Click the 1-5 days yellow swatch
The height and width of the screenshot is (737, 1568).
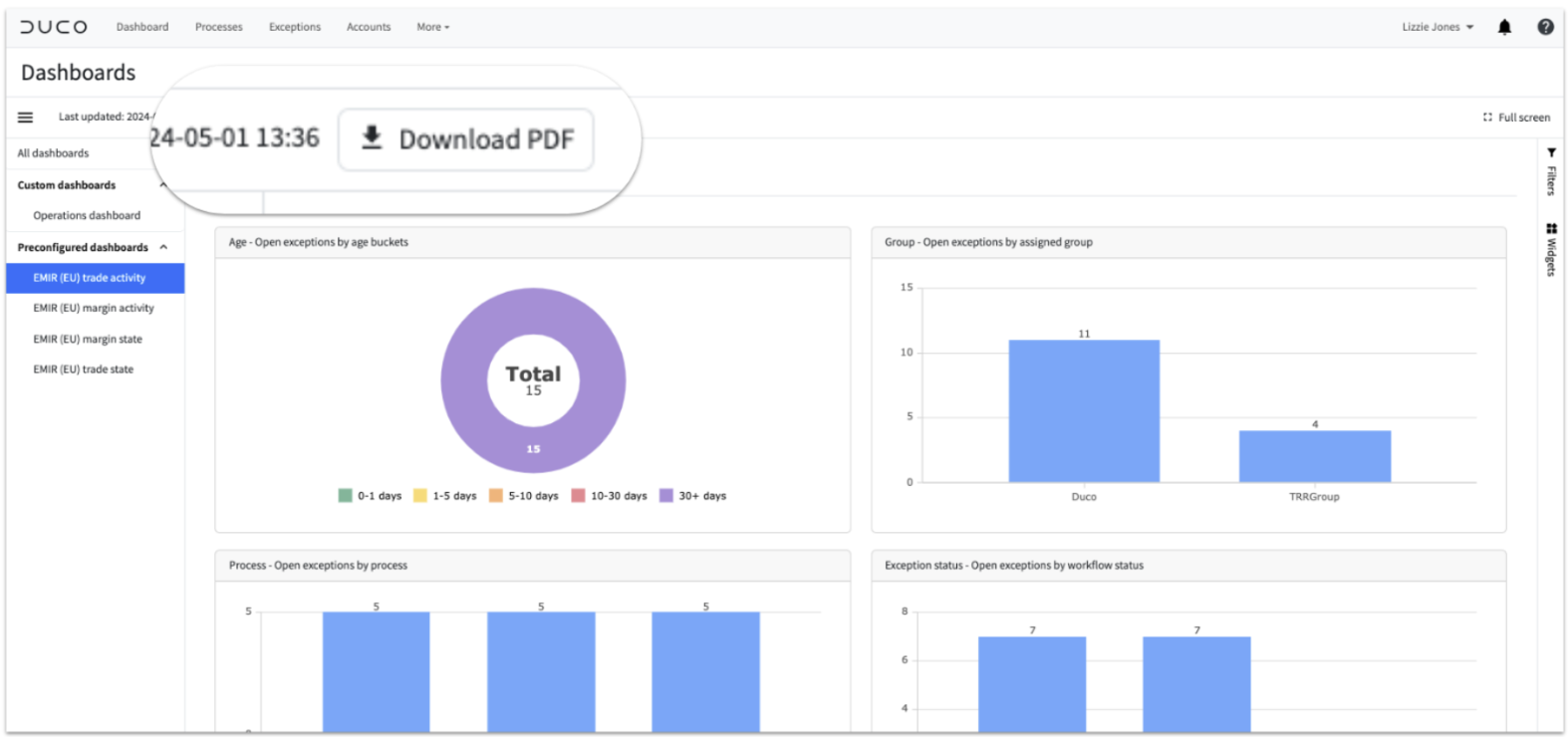(x=420, y=496)
